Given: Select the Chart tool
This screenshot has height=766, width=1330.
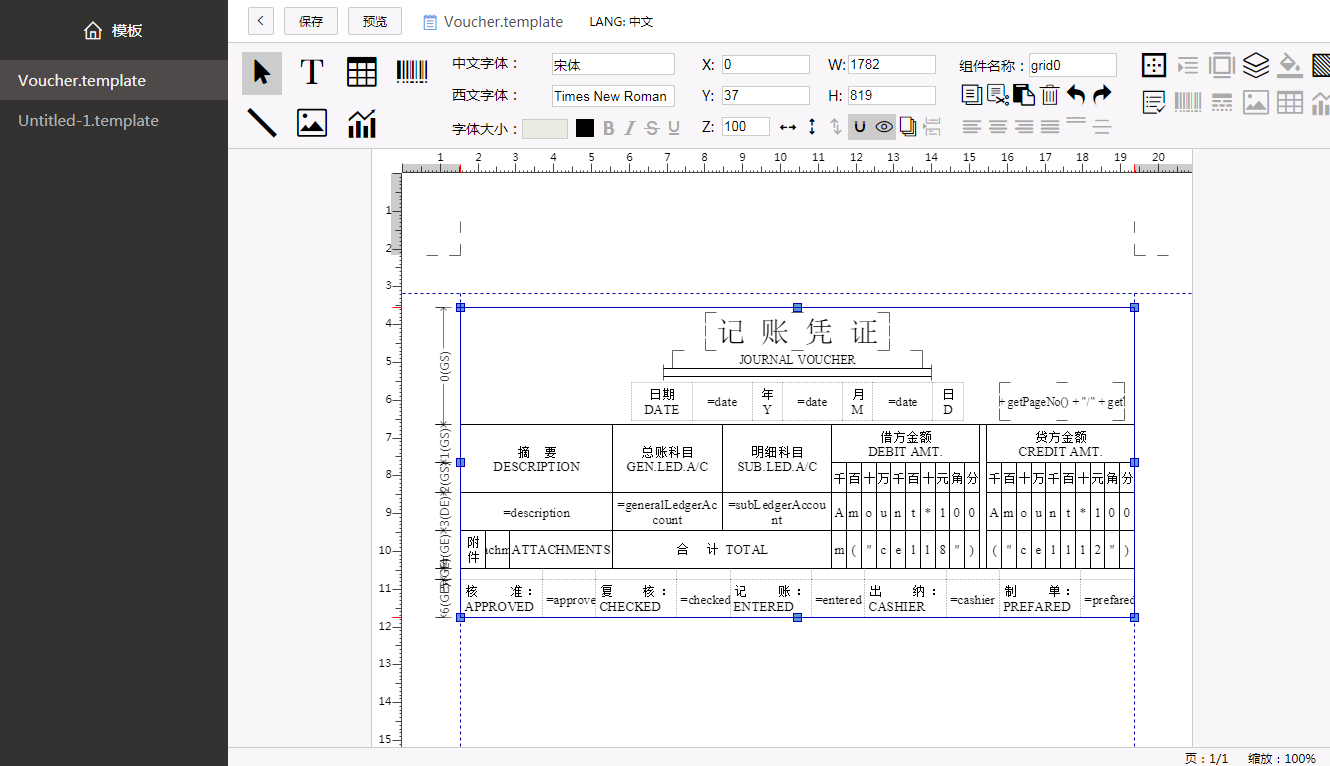Looking at the screenshot, I should click(x=362, y=124).
